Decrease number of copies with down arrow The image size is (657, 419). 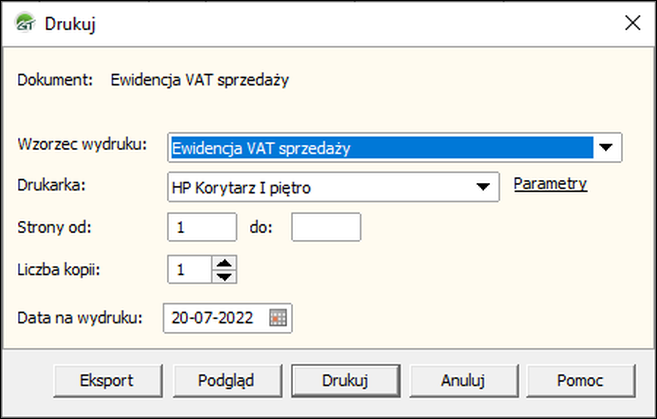coord(225,276)
